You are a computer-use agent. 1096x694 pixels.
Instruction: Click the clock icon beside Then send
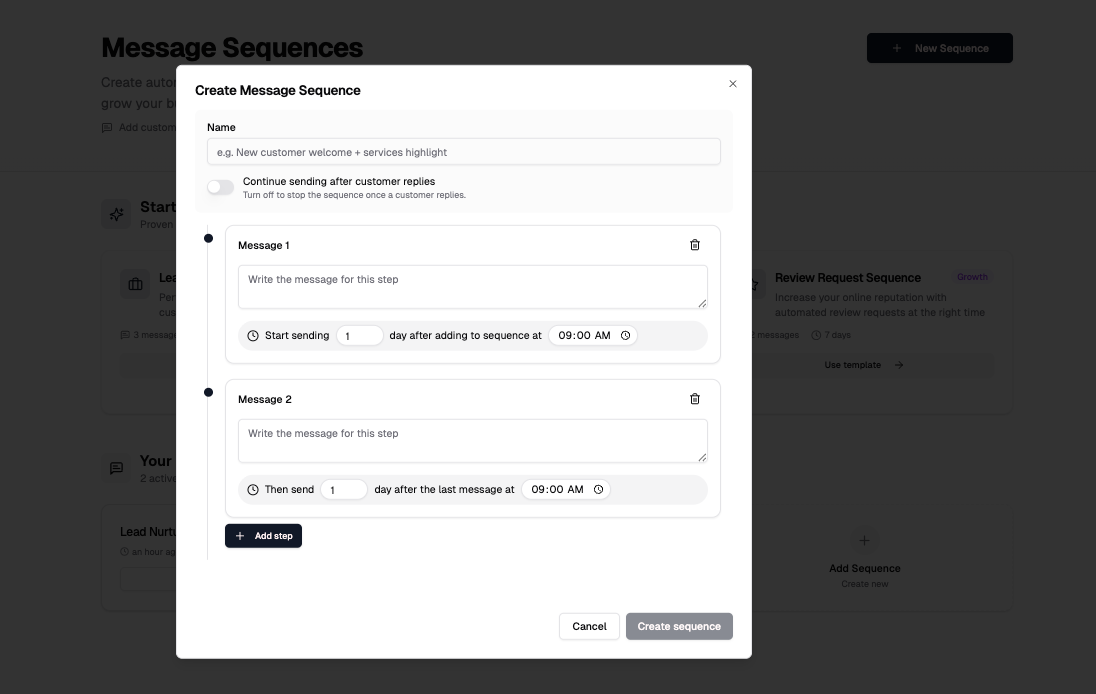(253, 489)
